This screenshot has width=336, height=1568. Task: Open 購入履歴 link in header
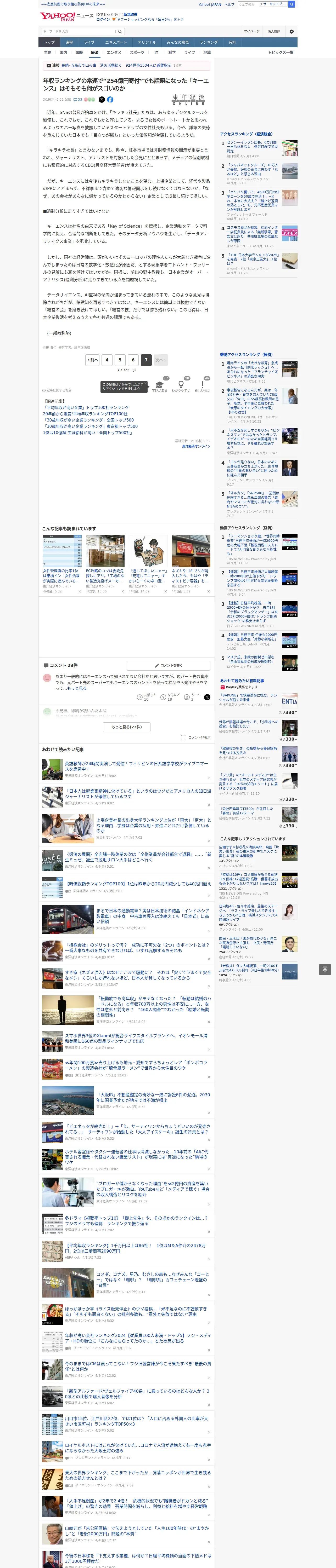point(274,32)
